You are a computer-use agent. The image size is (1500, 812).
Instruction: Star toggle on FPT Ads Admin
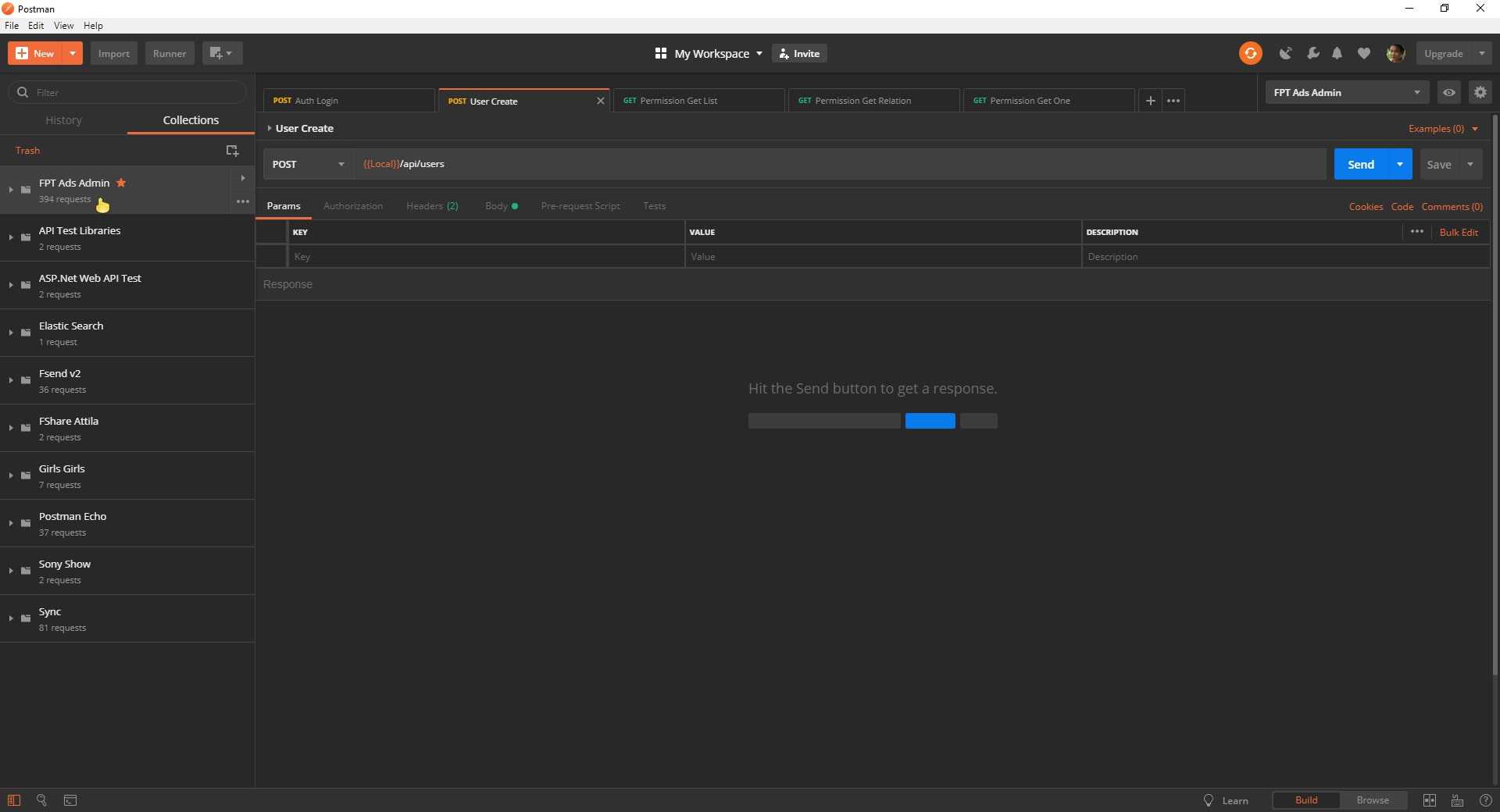(121, 183)
